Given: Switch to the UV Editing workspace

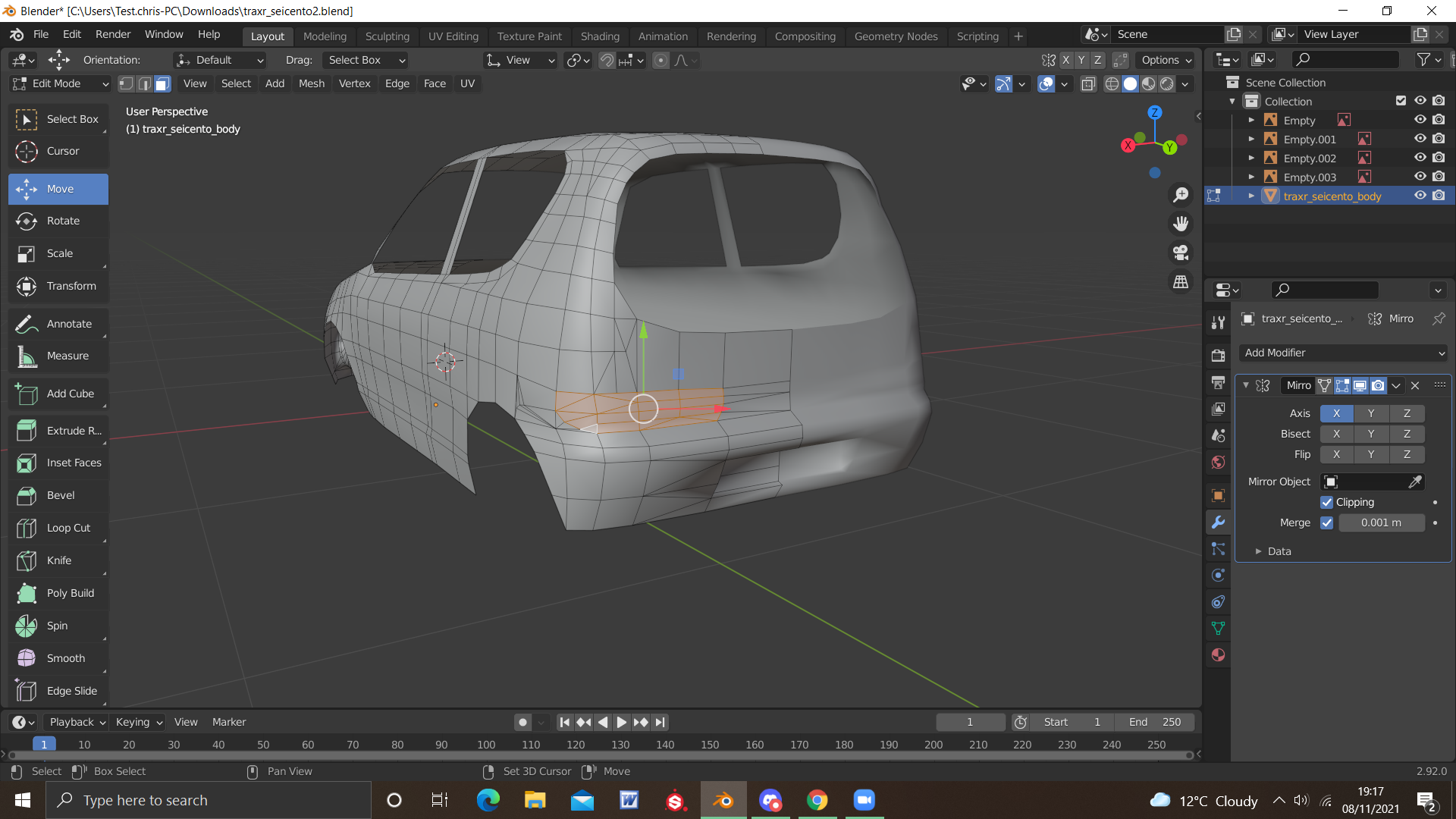Looking at the screenshot, I should click(453, 36).
